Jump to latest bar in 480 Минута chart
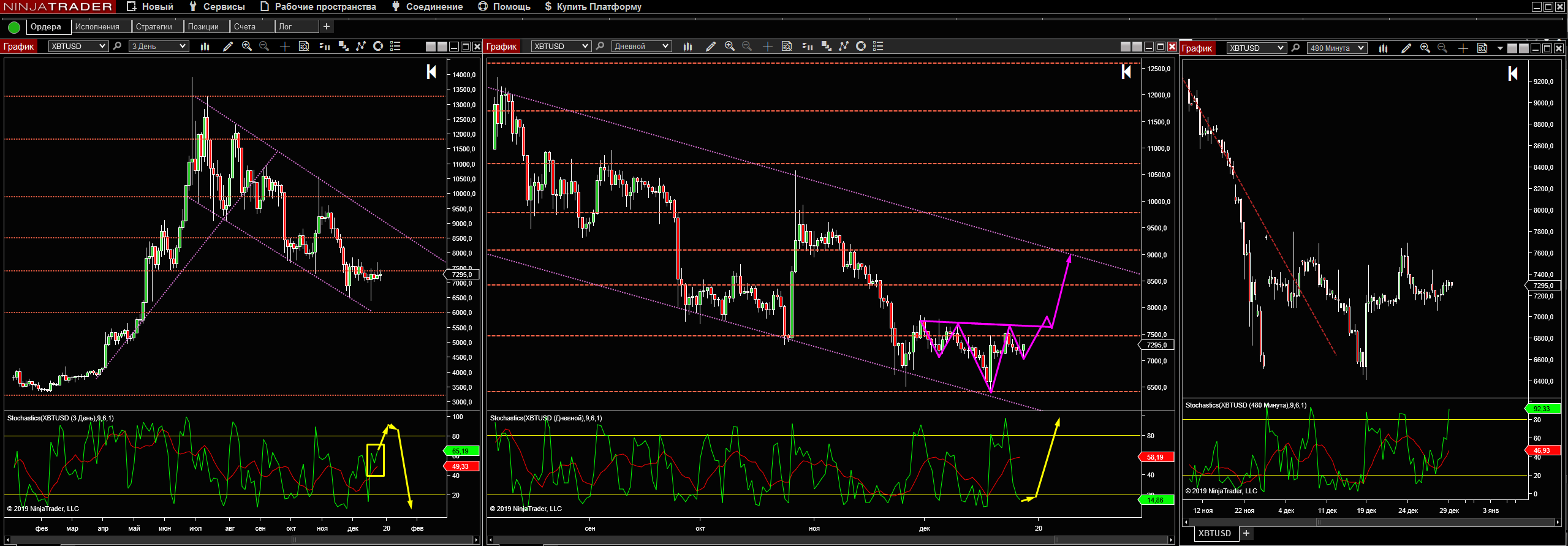1568x546 pixels. tap(1513, 74)
